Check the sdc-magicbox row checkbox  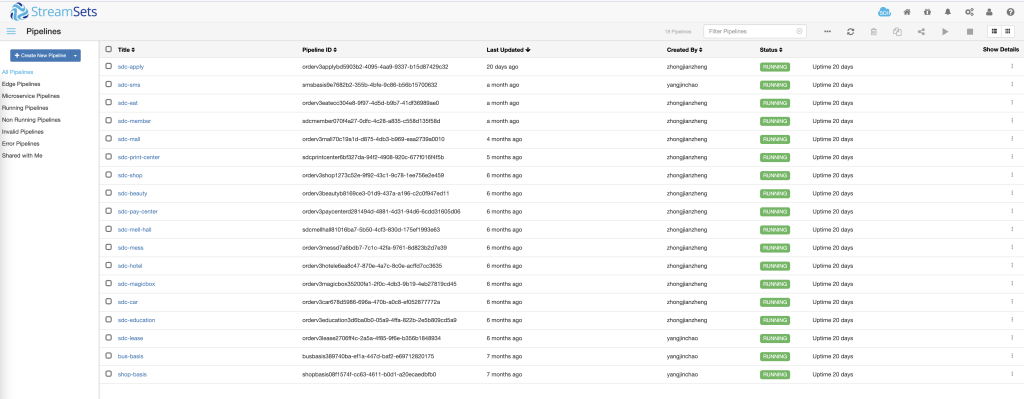[109, 283]
